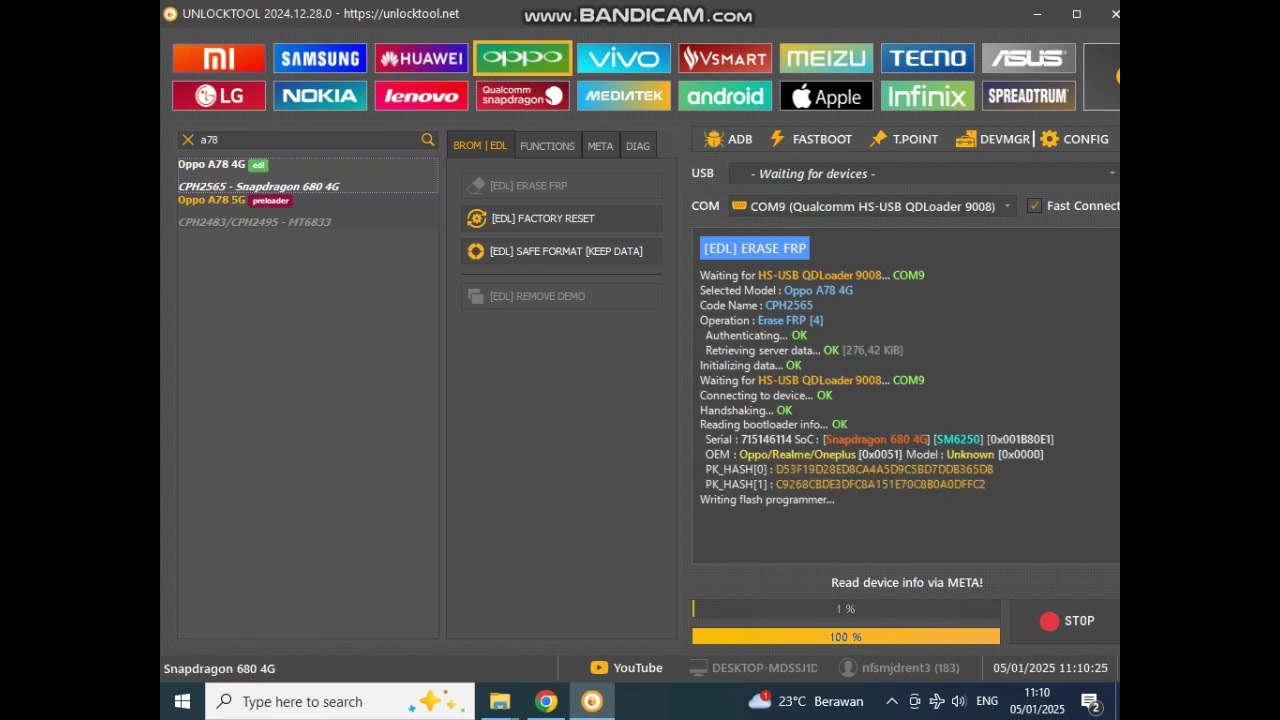Click CPH2483/CPH2495 - MT6833 text
This screenshot has width=1280, height=720.
pos(254,222)
